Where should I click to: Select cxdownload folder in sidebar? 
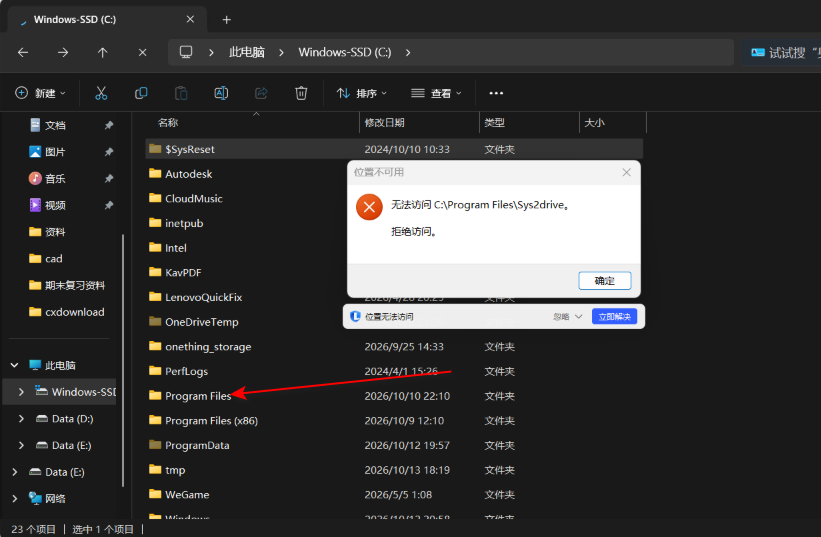click(x=74, y=312)
